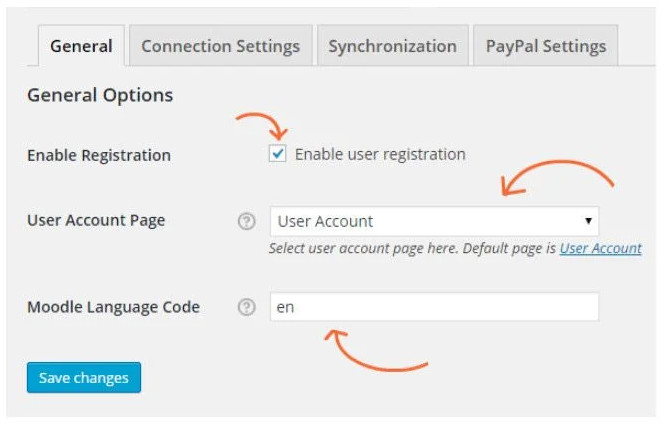The height and width of the screenshot is (424, 665).
Task: Click the dropdown's black triangle arrow
Action: tap(588, 221)
